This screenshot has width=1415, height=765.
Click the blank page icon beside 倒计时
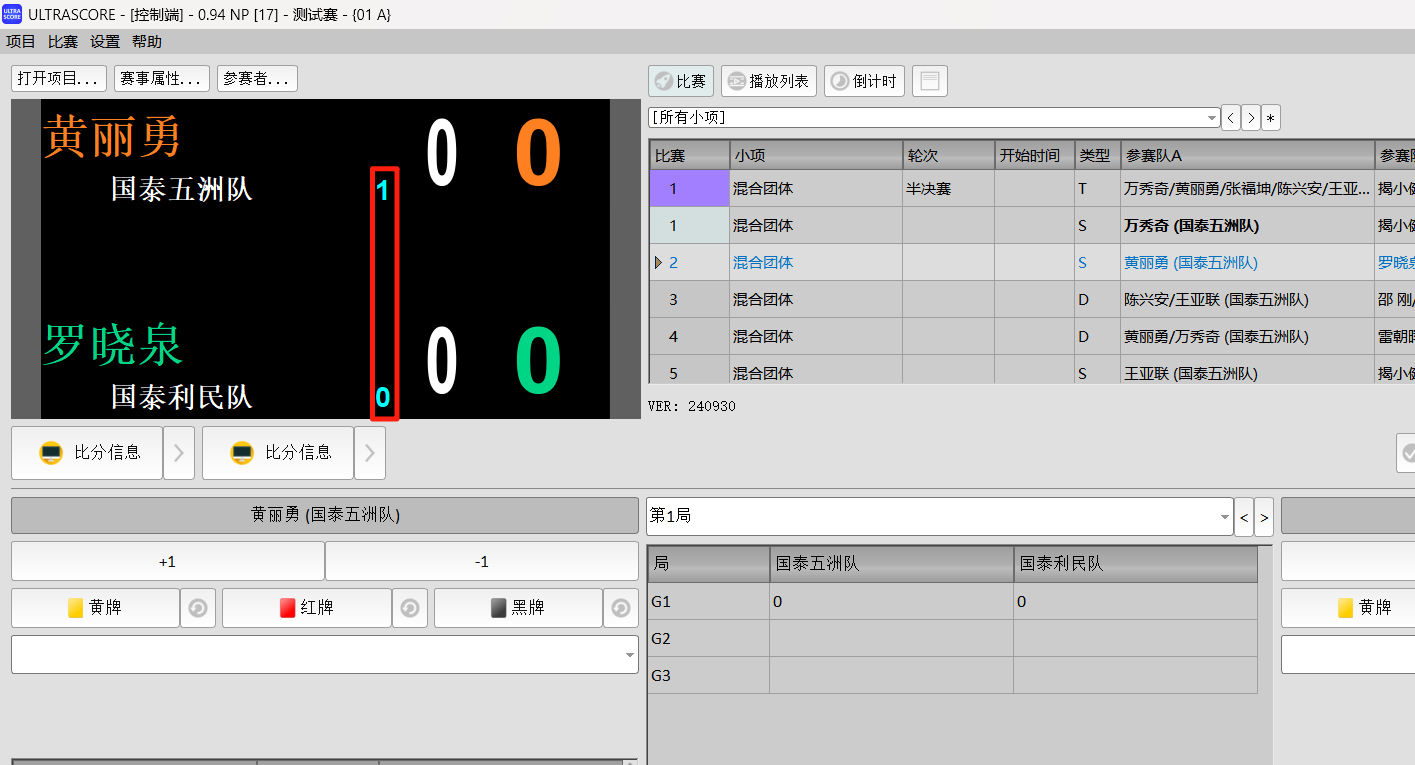pos(929,81)
